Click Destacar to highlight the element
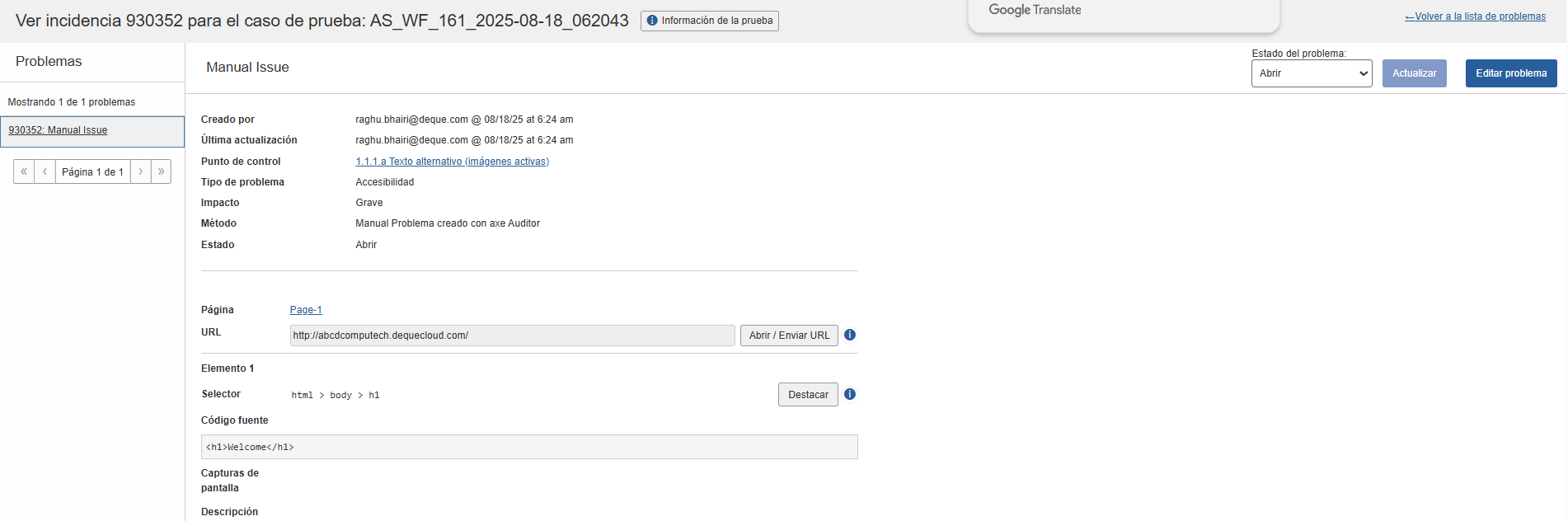Viewport: 1568px width, 521px height. 808,395
